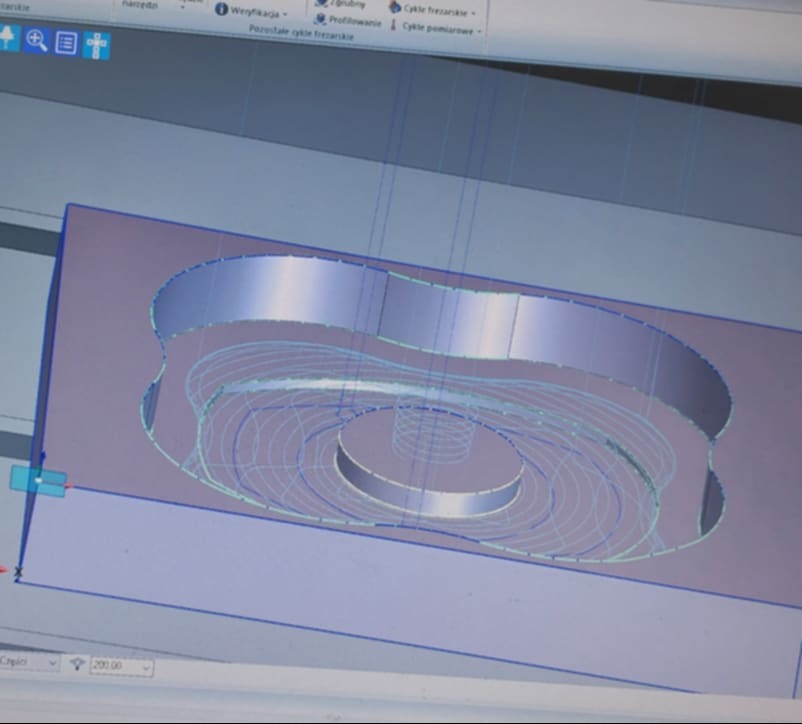Open the Cykle pomiarowe measurement cycles
Screen dimensions: 802x724
click(x=440, y=28)
